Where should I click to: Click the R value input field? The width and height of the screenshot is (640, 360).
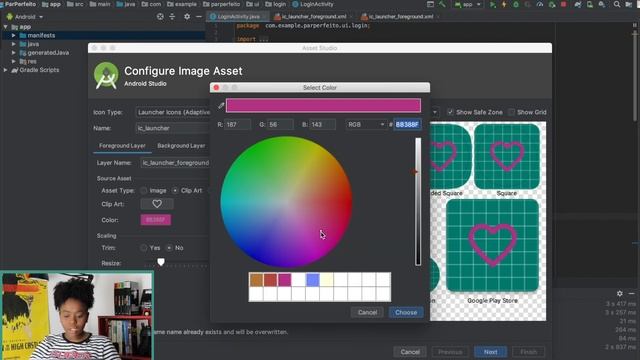[238, 124]
